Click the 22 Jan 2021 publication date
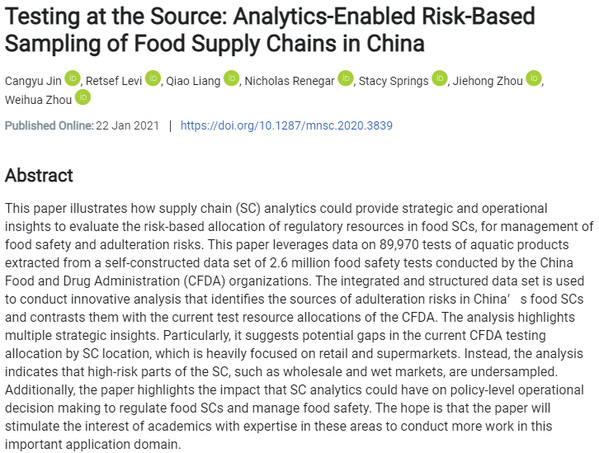Screen dimensions: 599x453 (127, 126)
